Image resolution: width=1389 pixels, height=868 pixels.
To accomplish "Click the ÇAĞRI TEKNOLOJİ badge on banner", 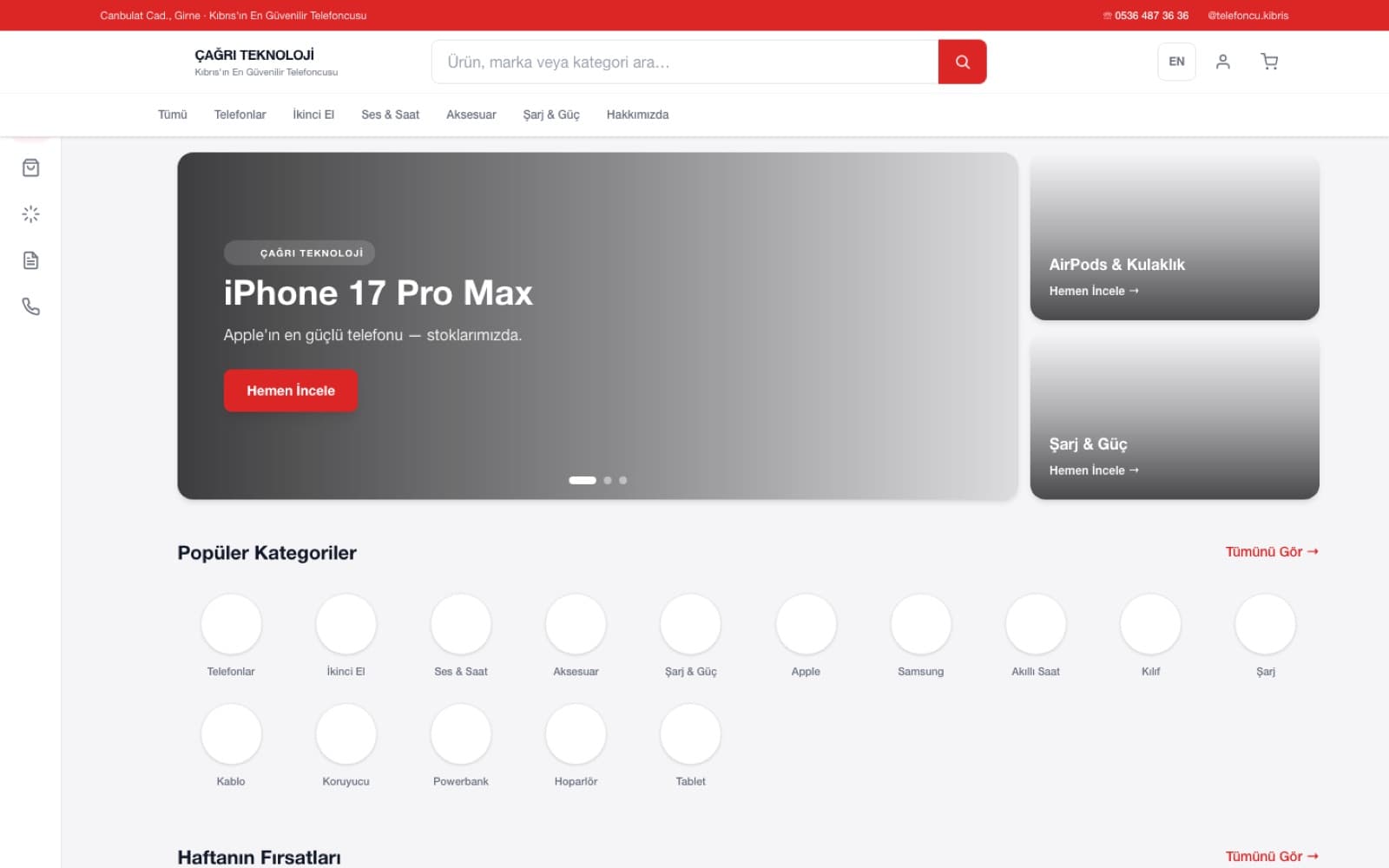I will [300, 253].
